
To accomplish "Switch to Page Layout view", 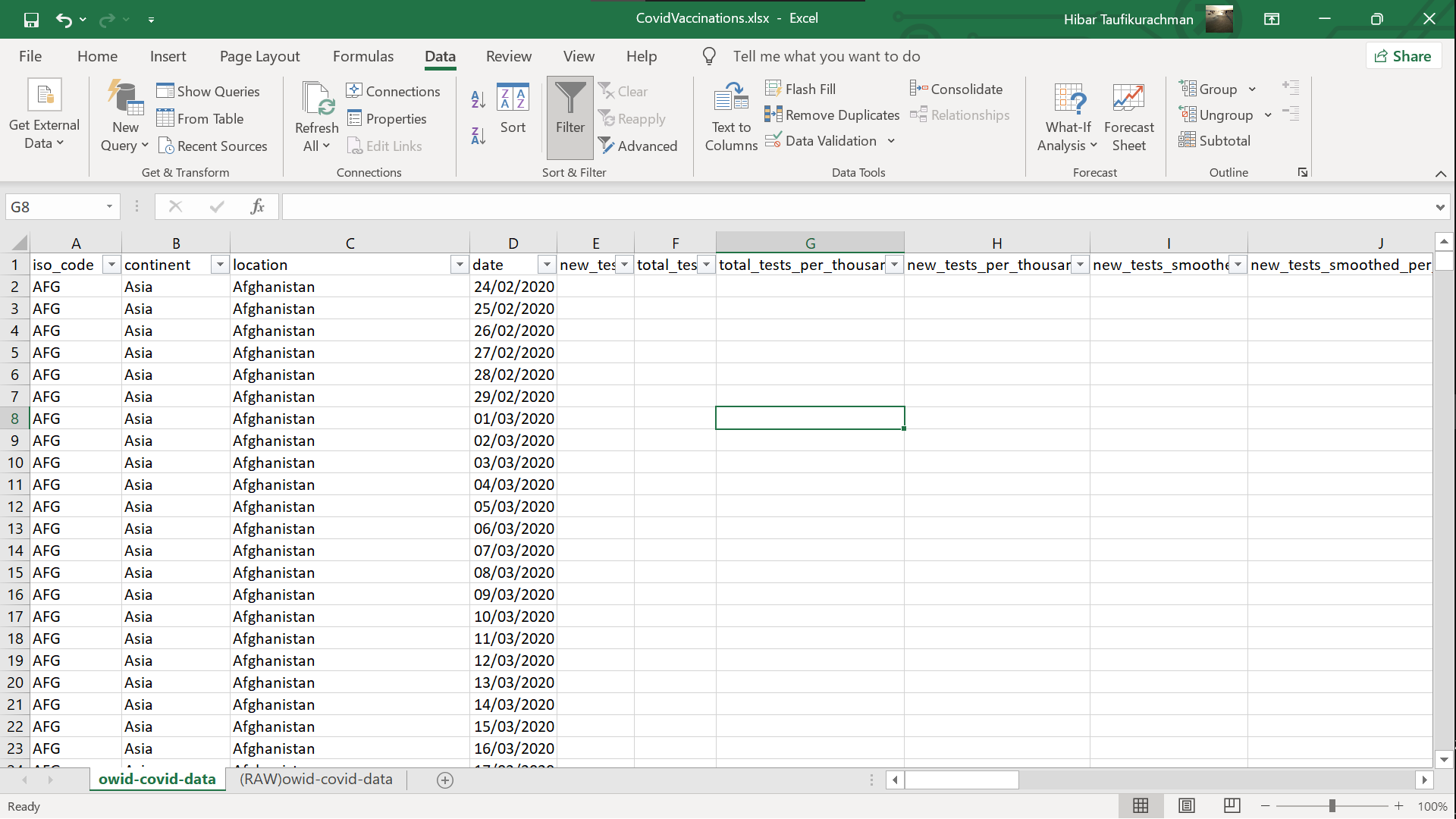I will point(1187,805).
